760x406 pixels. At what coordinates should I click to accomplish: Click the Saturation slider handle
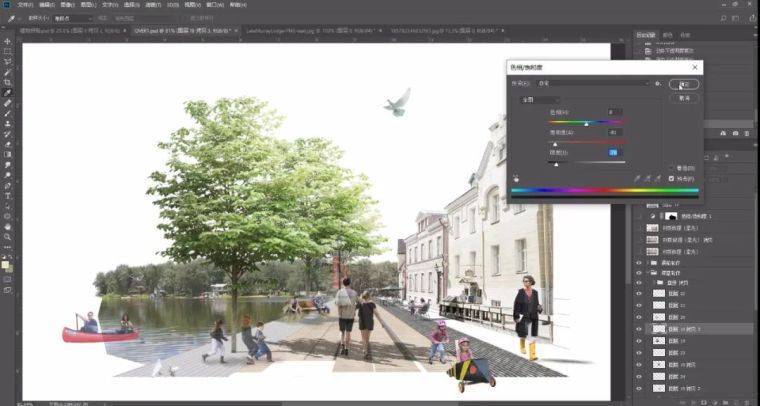coord(555,144)
